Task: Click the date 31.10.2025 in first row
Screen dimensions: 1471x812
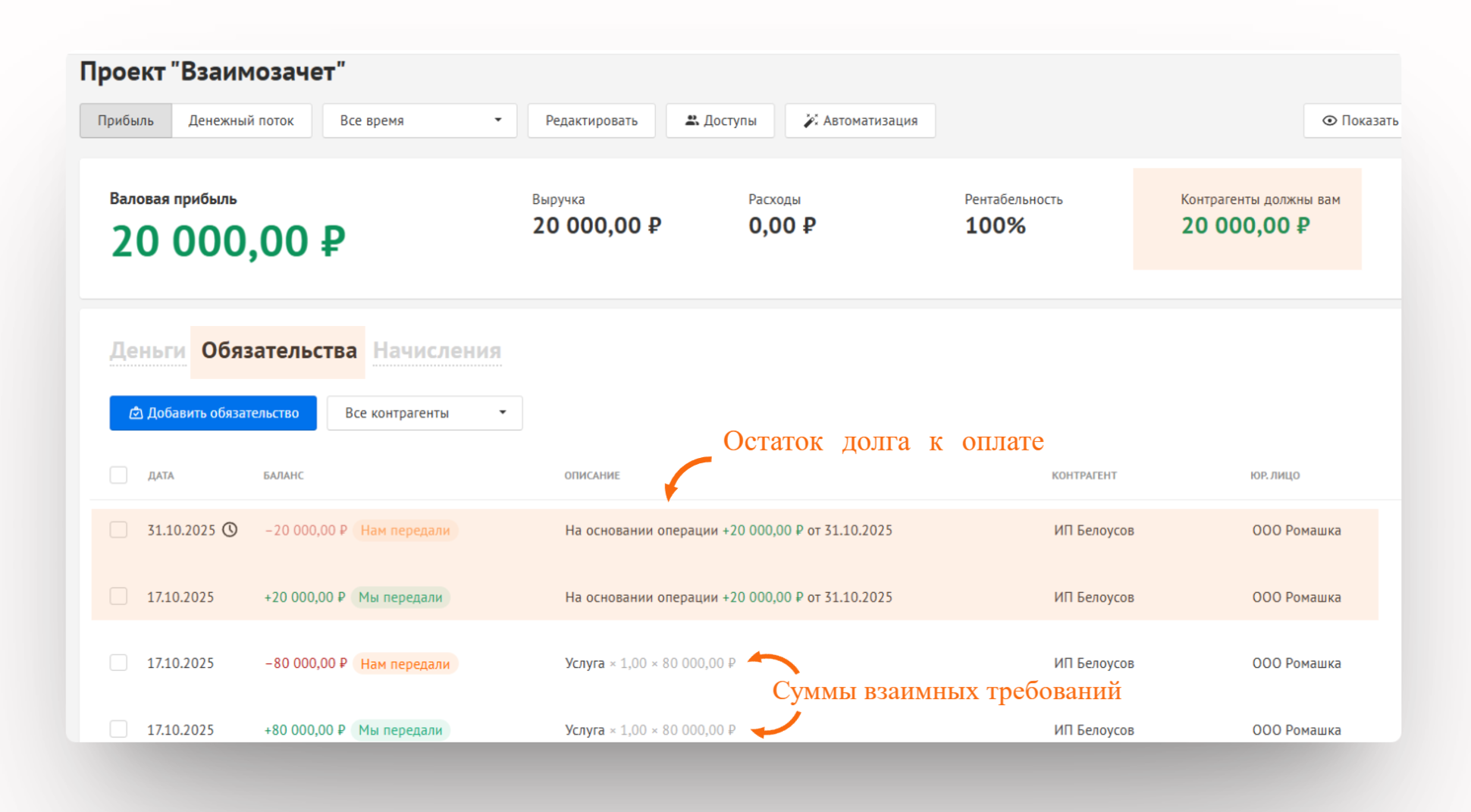Action: pos(181,531)
